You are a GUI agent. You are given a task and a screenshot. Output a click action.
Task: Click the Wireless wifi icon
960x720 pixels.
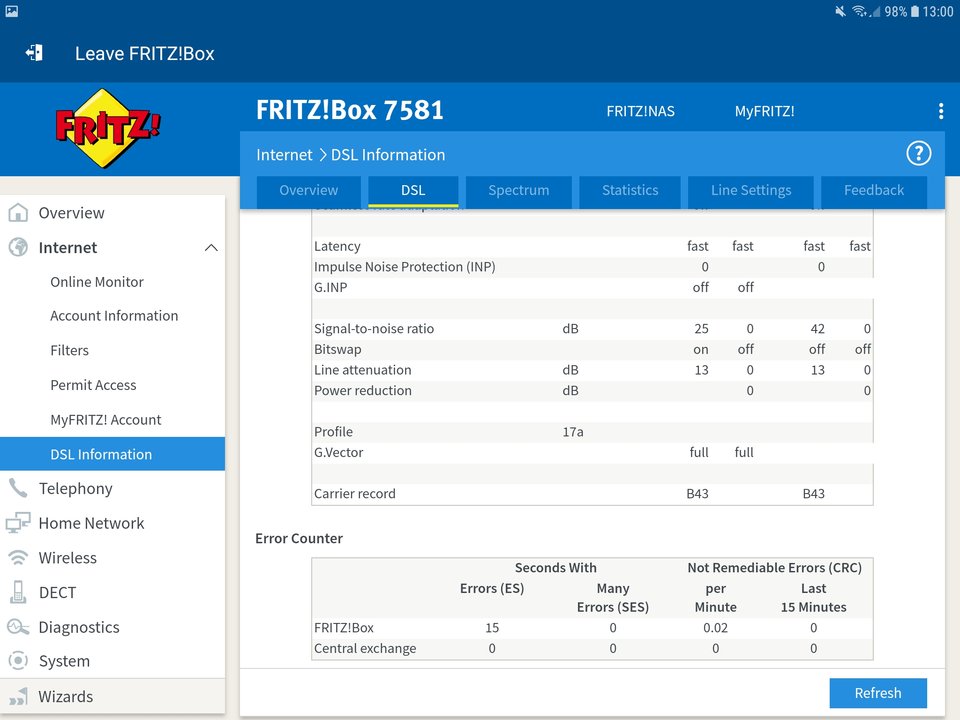coord(18,558)
